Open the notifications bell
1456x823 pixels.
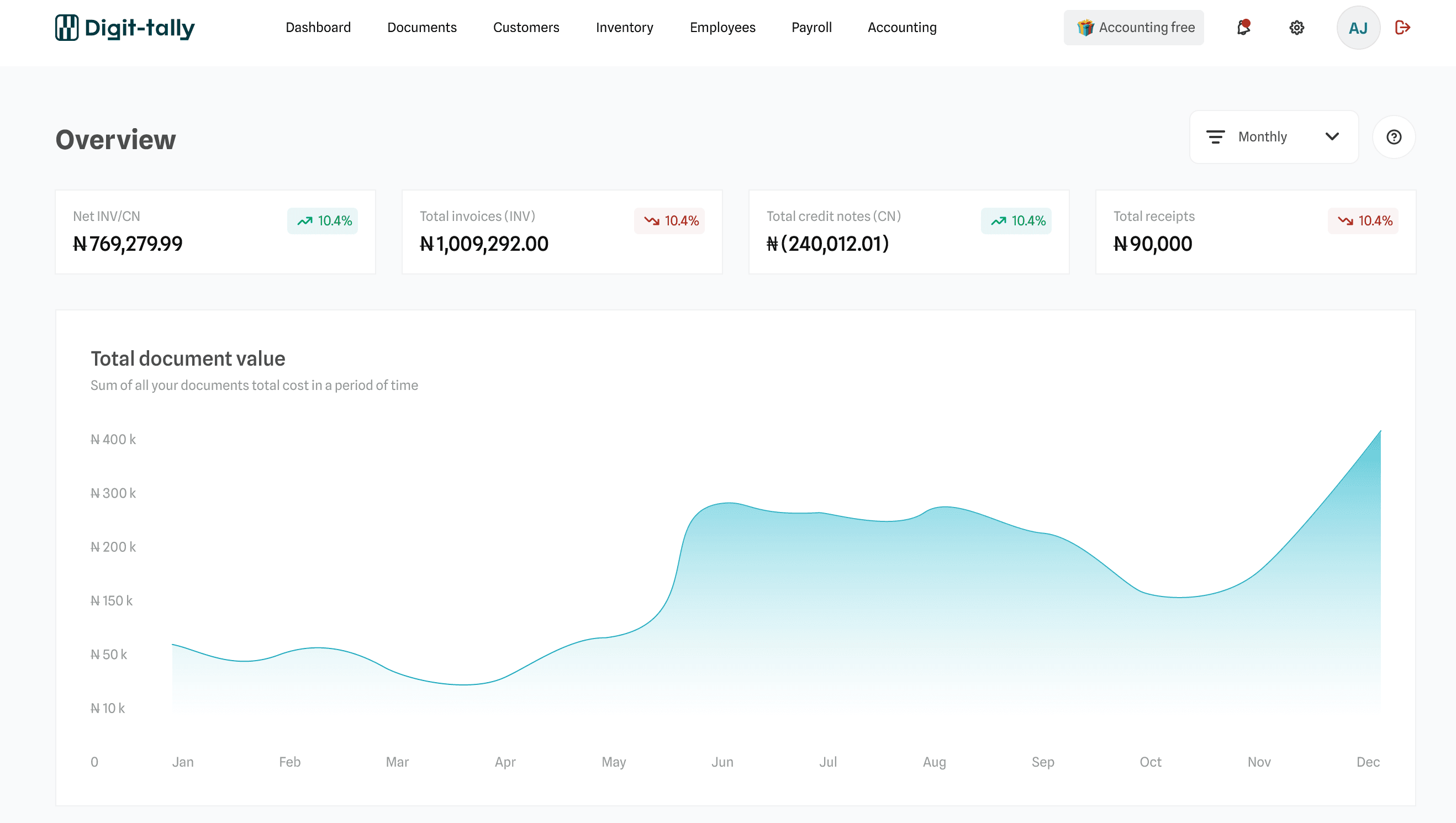pyautogui.click(x=1243, y=27)
